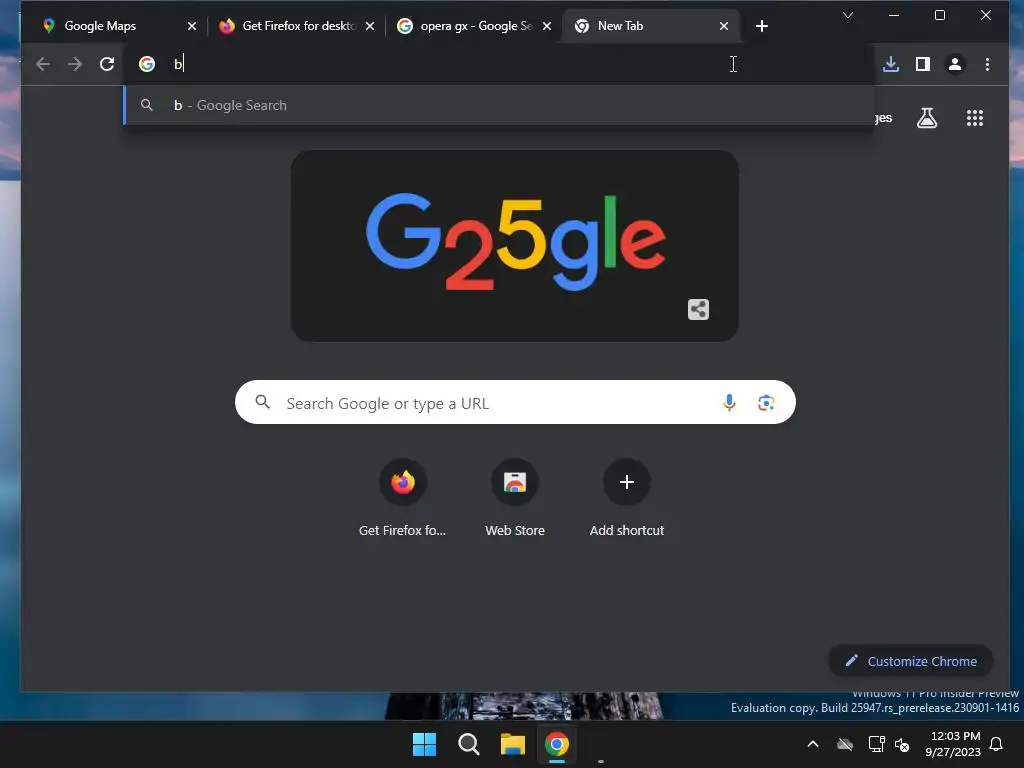The image size is (1024, 768).
Task: Close the Get Firefox for desktop tab
Action: (370, 26)
